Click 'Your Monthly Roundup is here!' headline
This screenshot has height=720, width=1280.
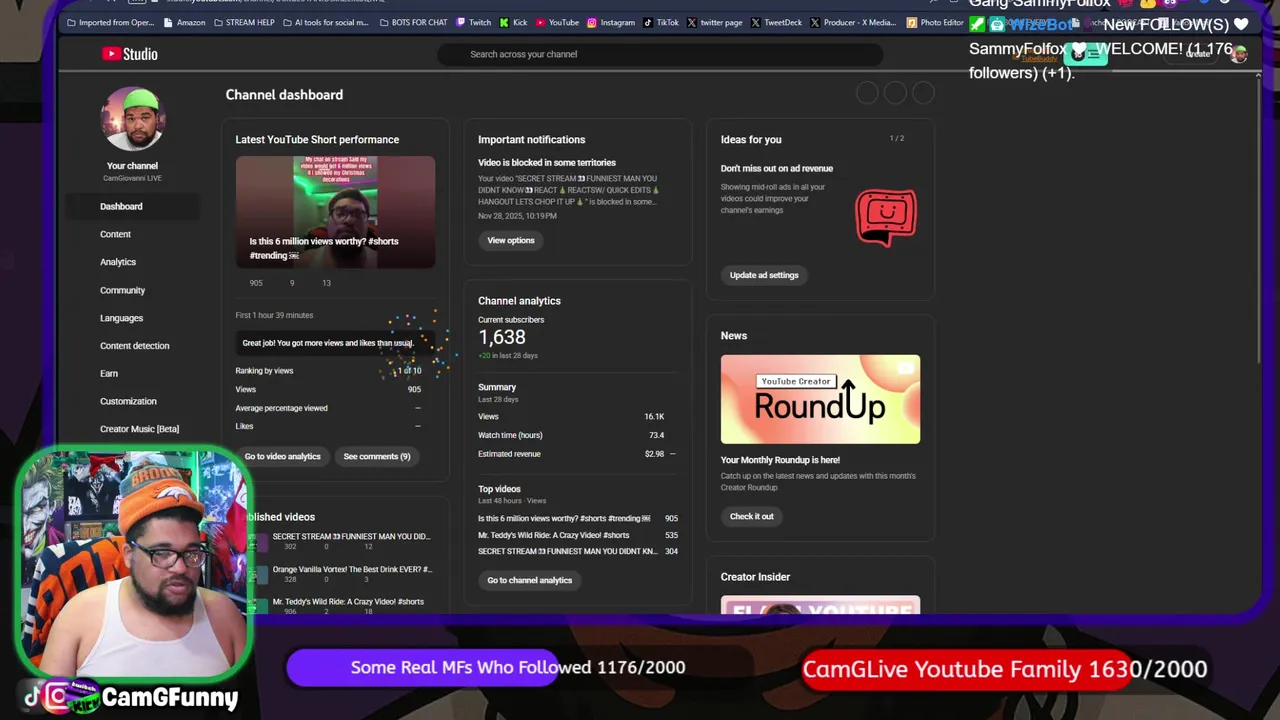click(x=780, y=460)
